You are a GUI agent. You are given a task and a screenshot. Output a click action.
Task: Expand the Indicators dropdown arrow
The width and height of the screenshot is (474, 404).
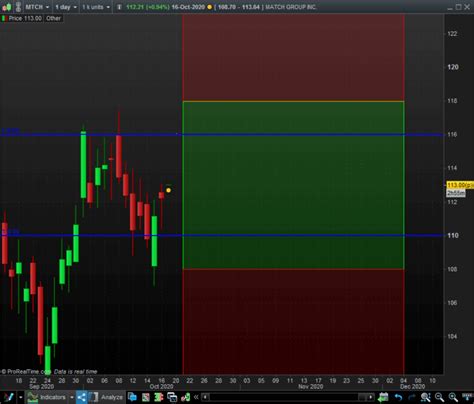tap(71, 397)
